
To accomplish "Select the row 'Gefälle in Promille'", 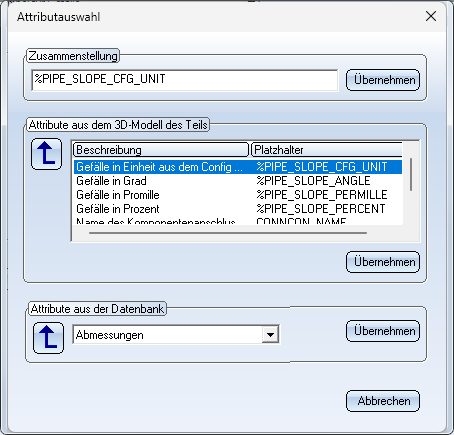I will (x=238, y=195).
